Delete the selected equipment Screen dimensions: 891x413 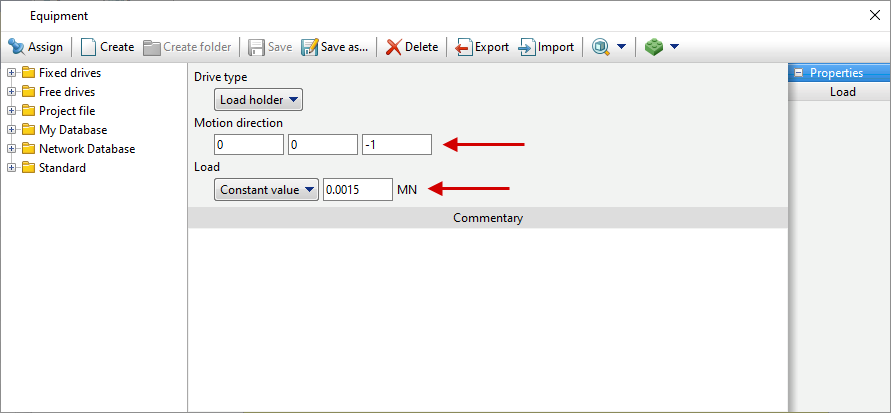[412, 47]
